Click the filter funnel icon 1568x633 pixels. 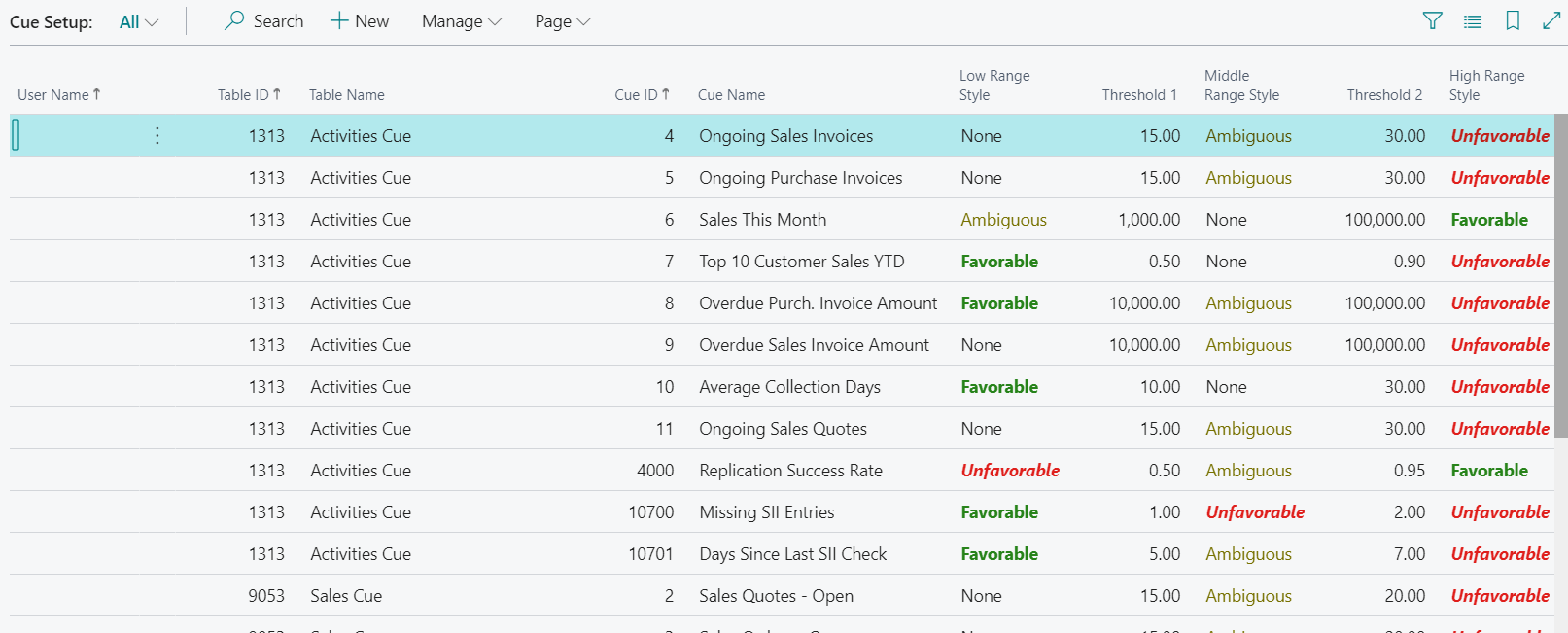click(x=1432, y=20)
